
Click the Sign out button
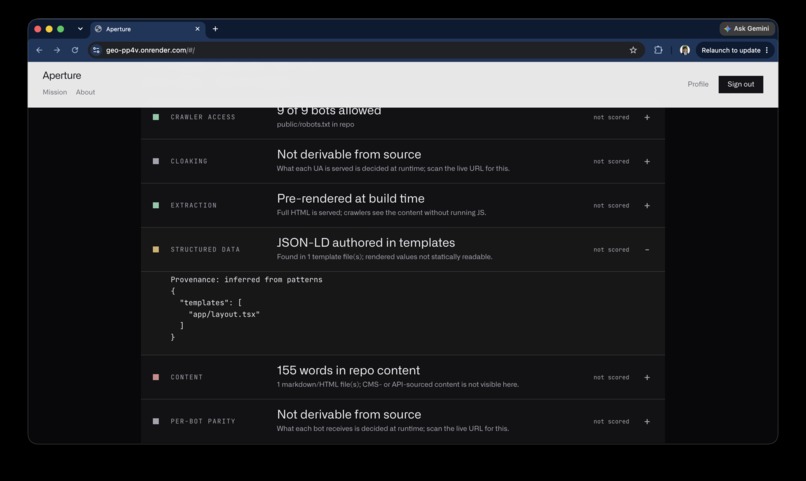click(x=741, y=84)
